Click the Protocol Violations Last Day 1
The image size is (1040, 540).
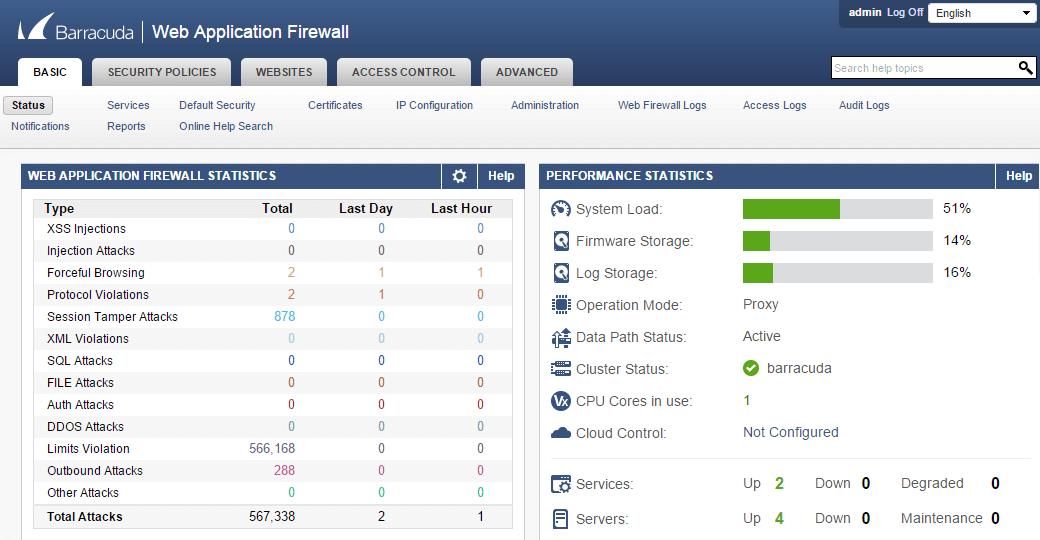pyautogui.click(x=381, y=295)
